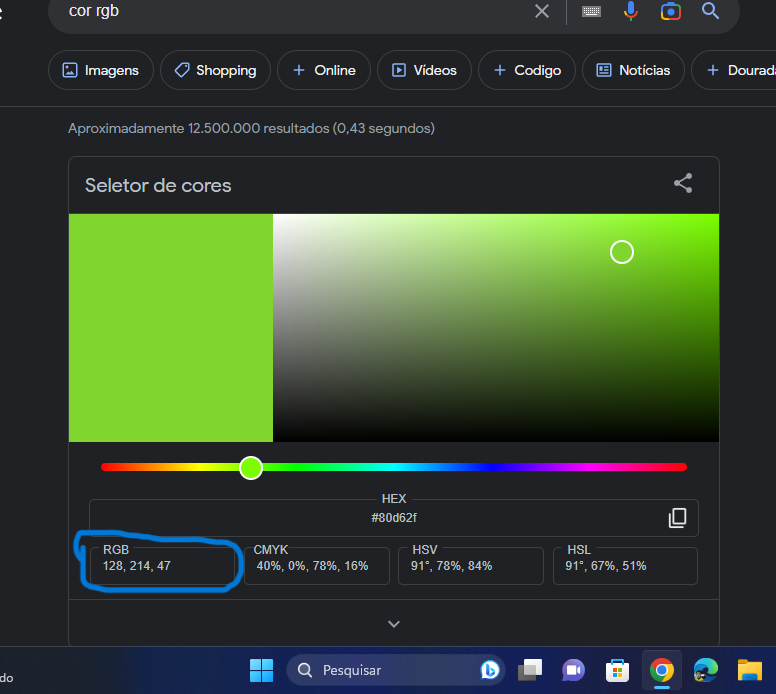Image resolution: width=776 pixels, height=694 pixels.
Task: Share the color picker via share icon
Action: 683,183
